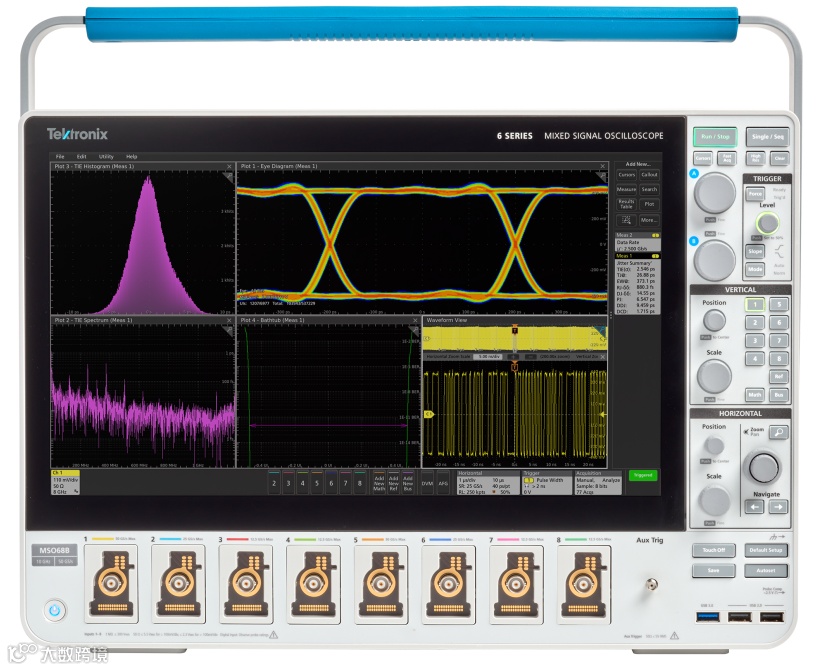Push the Fast Acq front-panel button
This screenshot has width=820, height=670.
tap(727, 158)
